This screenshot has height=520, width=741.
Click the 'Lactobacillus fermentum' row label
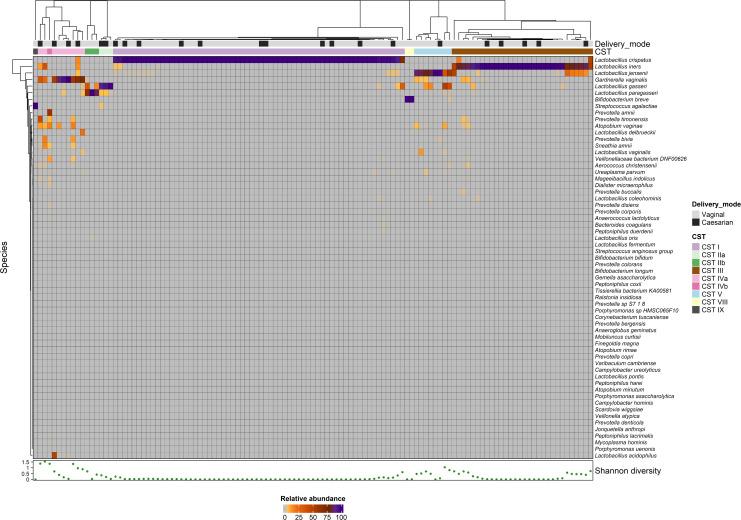click(625, 245)
